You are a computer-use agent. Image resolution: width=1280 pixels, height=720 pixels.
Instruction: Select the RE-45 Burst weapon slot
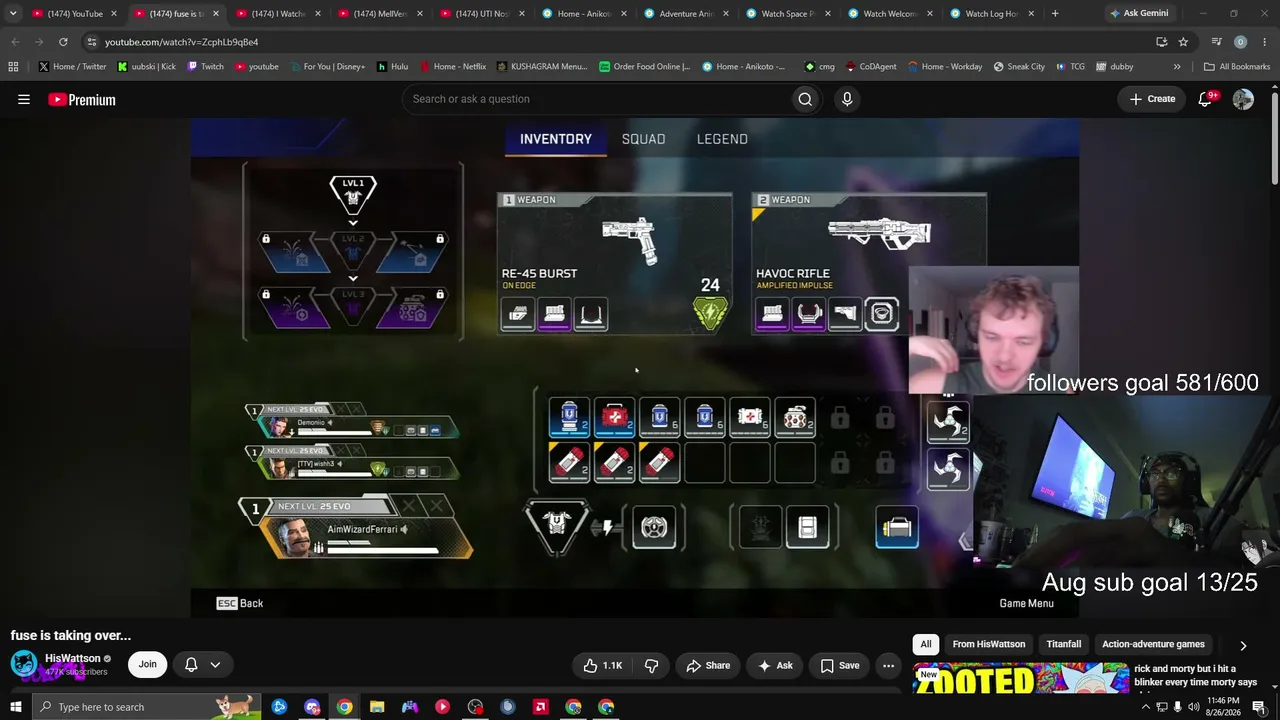click(614, 264)
